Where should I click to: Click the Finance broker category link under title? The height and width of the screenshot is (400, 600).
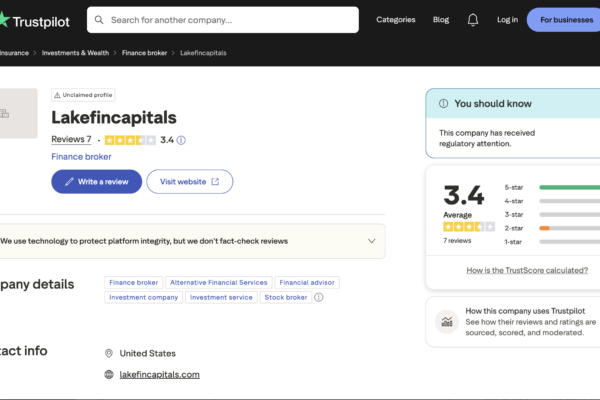[x=81, y=157]
